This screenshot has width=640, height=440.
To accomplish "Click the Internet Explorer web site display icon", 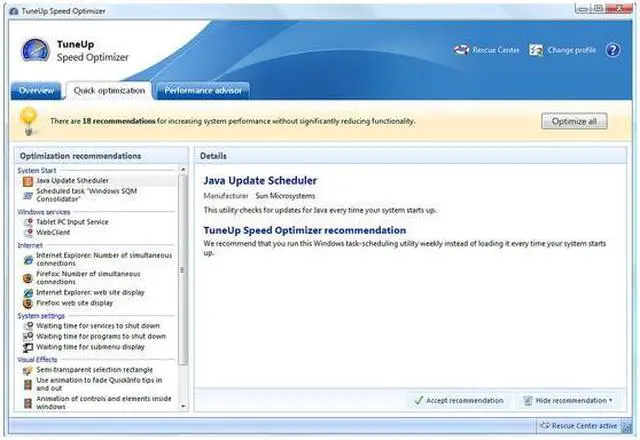I will point(28,293).
